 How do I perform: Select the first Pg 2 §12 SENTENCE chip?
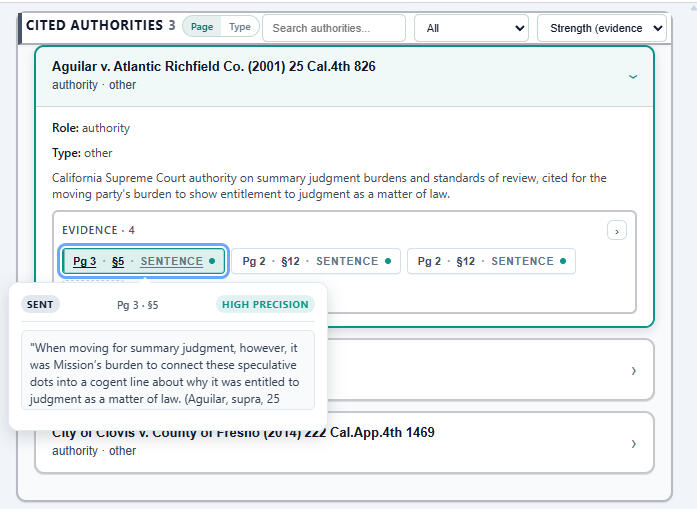pos(316,261)
